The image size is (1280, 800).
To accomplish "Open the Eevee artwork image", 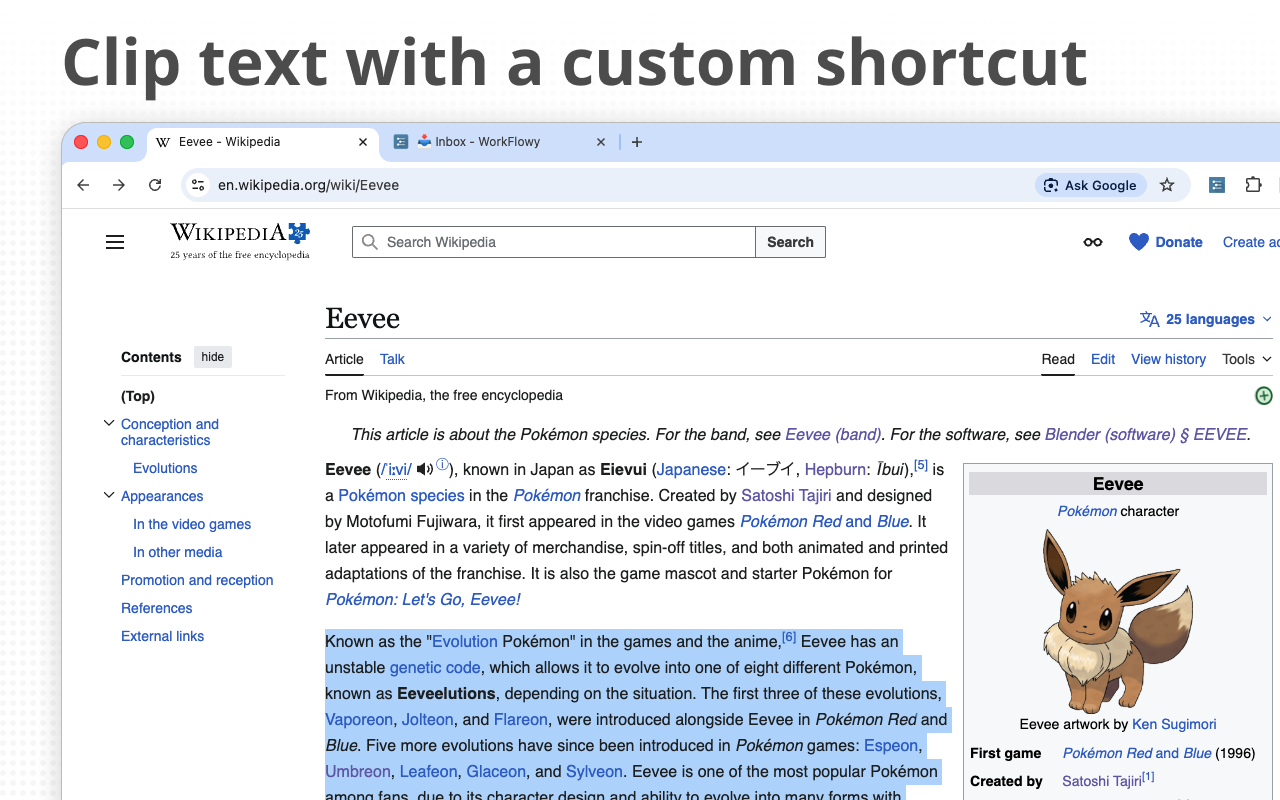I will 1117,620.
